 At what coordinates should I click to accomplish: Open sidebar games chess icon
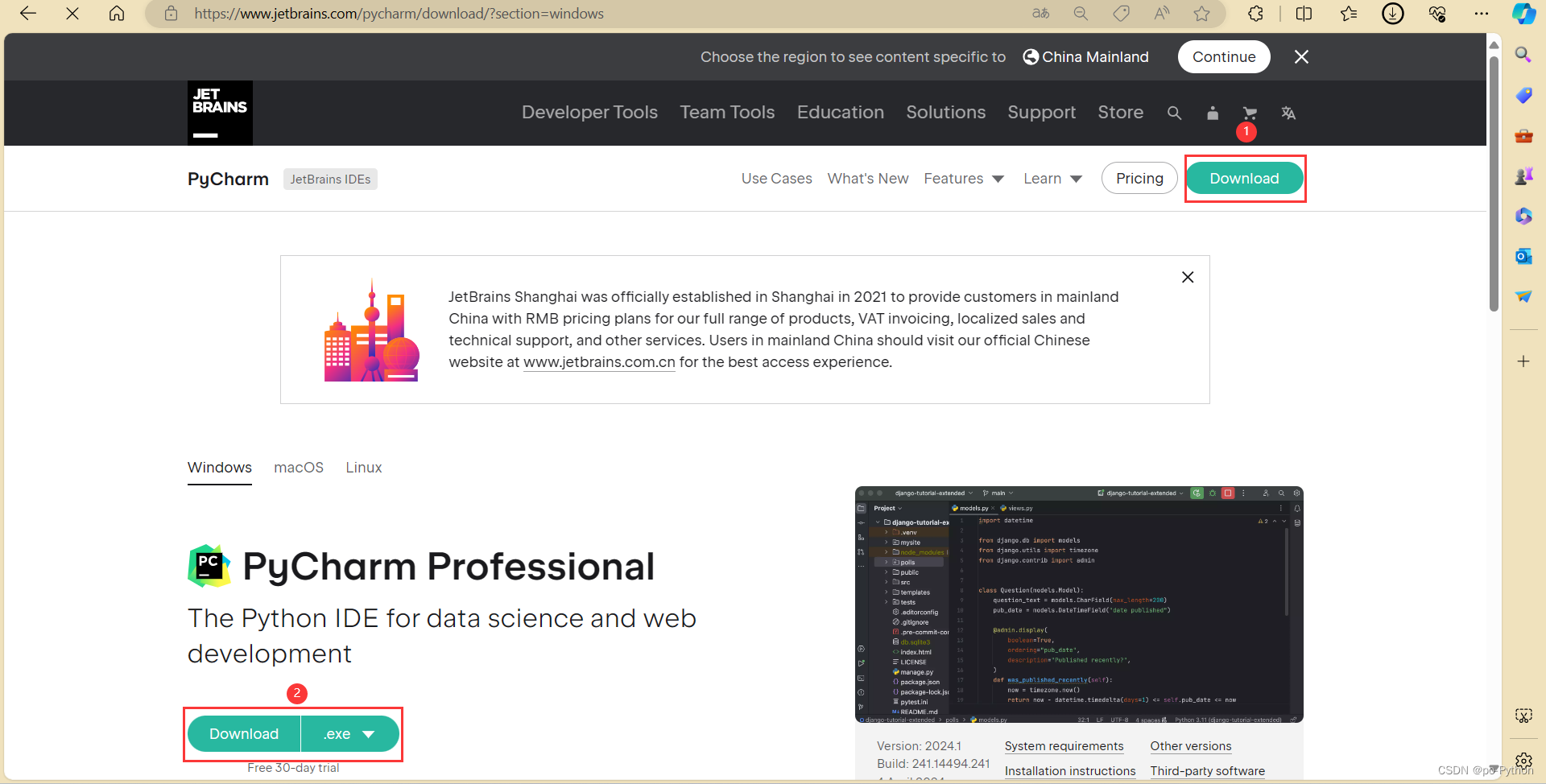(1523, 175)
